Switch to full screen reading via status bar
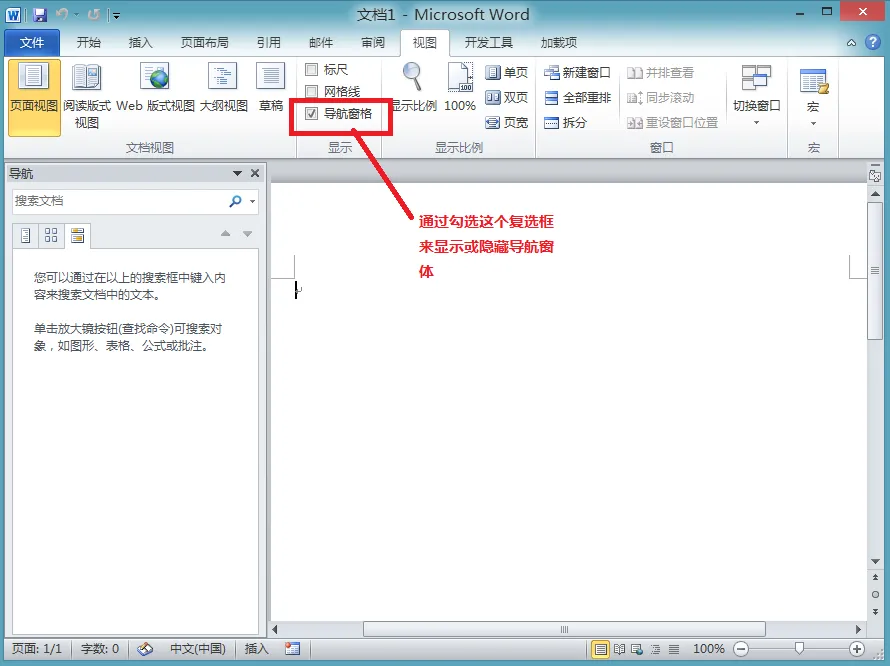Screen dimensions: 890x666 (619, 648)
